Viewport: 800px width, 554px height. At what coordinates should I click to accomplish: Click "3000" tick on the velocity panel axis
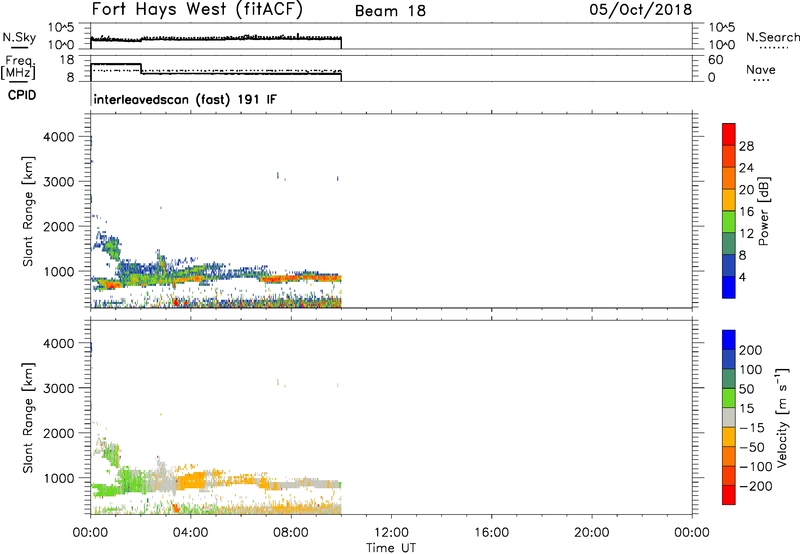58,388
